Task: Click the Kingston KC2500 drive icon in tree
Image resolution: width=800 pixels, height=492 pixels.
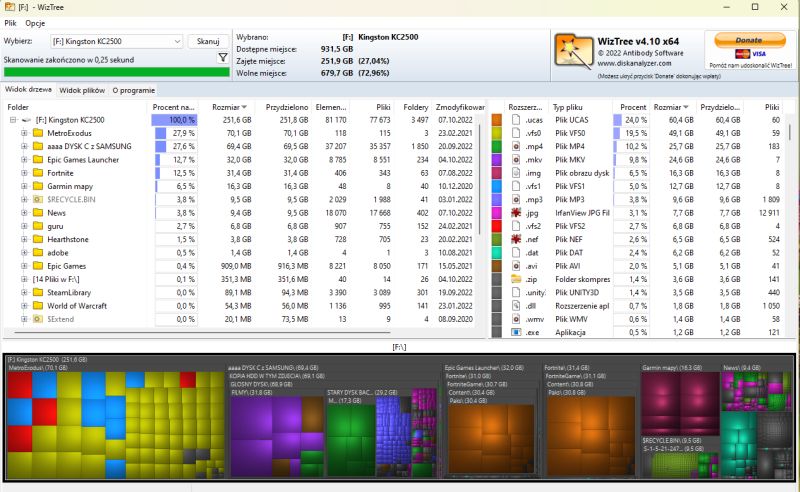Action: click(26, 120)
